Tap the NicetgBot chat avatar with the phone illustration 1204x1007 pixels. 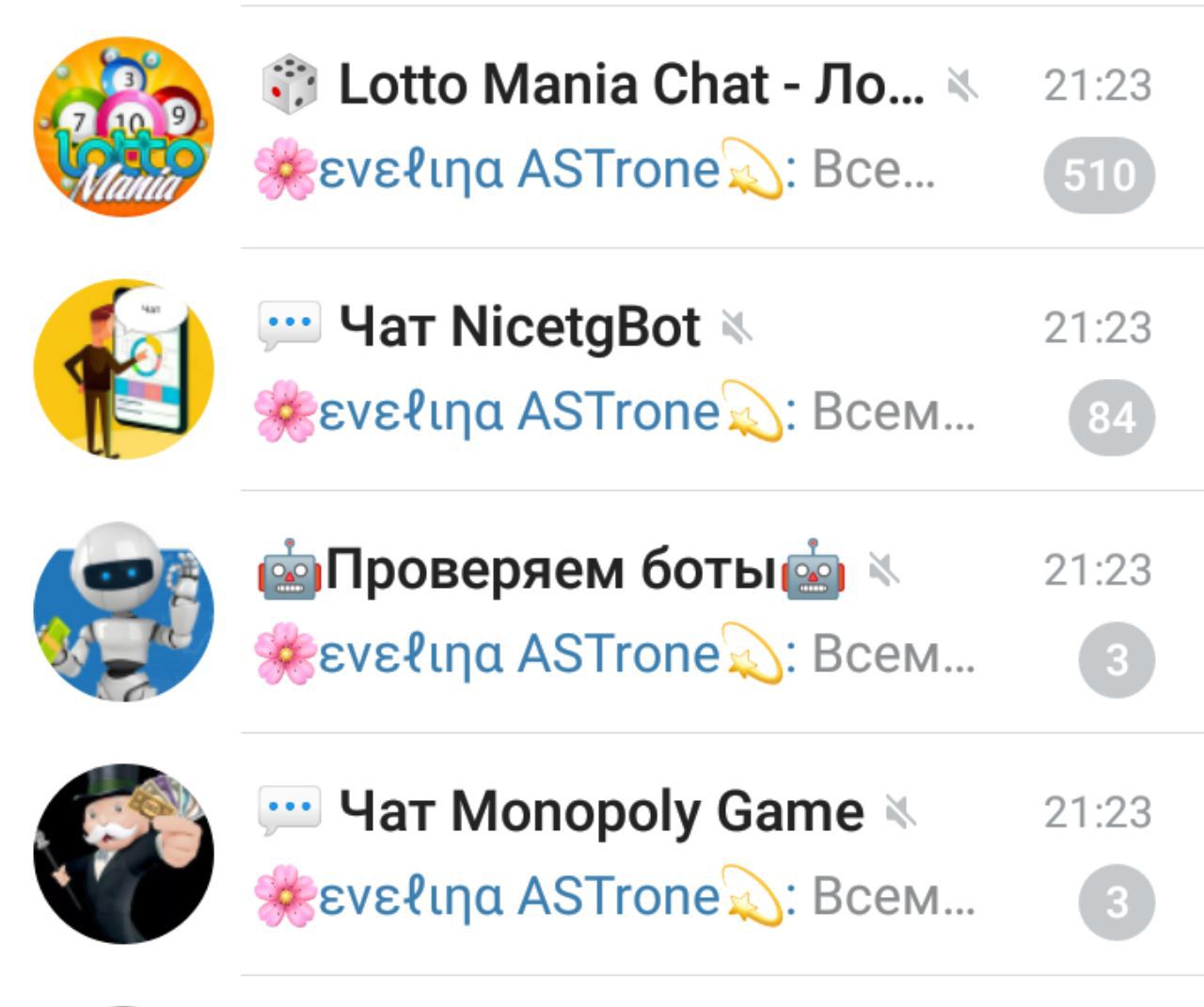pyautogui.click(x=123, y=369)
